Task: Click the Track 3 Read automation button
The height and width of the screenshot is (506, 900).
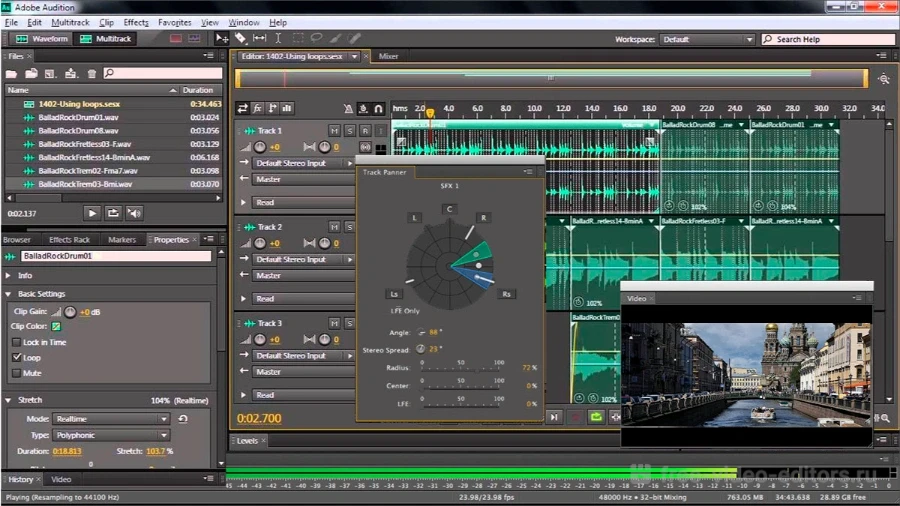Action: [304, 395]
